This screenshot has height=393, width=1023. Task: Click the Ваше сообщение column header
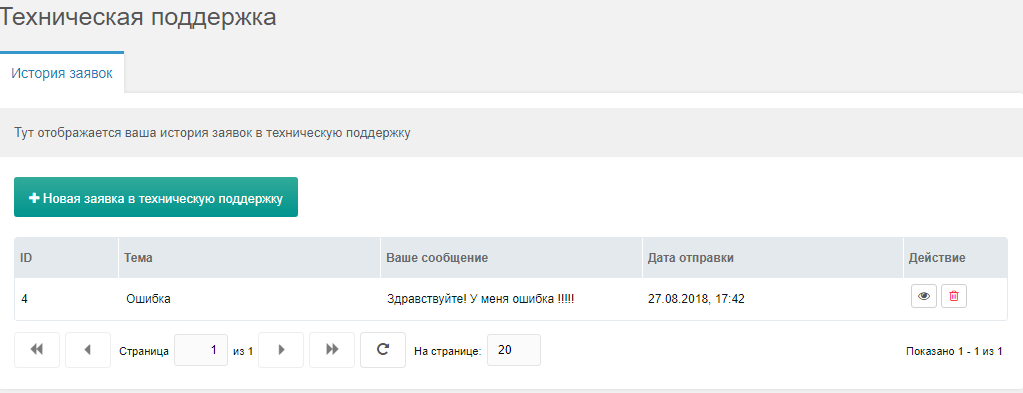tap(511, 258)
